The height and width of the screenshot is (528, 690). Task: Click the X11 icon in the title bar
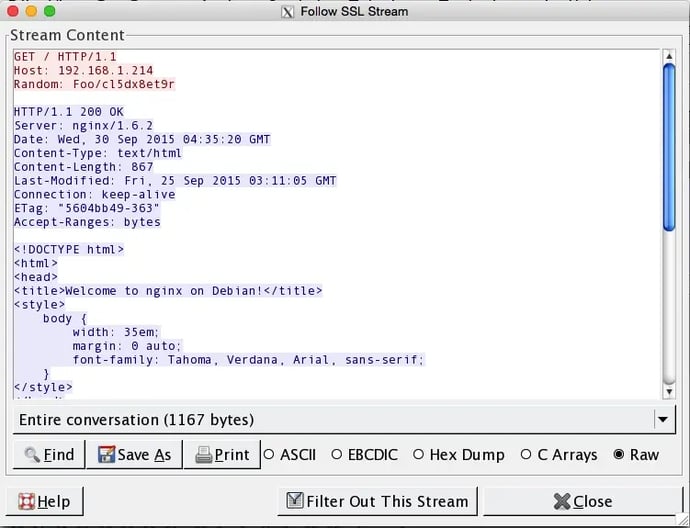tap(289, 11)
